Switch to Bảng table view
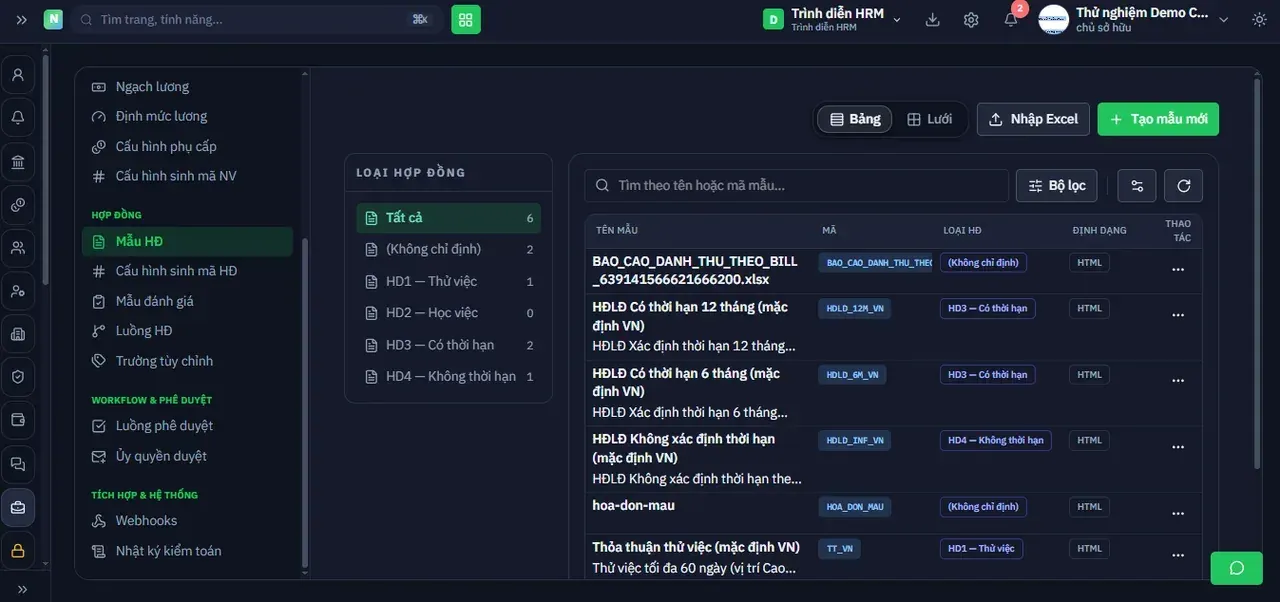1280x602 pixels. click(x=855, y=119)
